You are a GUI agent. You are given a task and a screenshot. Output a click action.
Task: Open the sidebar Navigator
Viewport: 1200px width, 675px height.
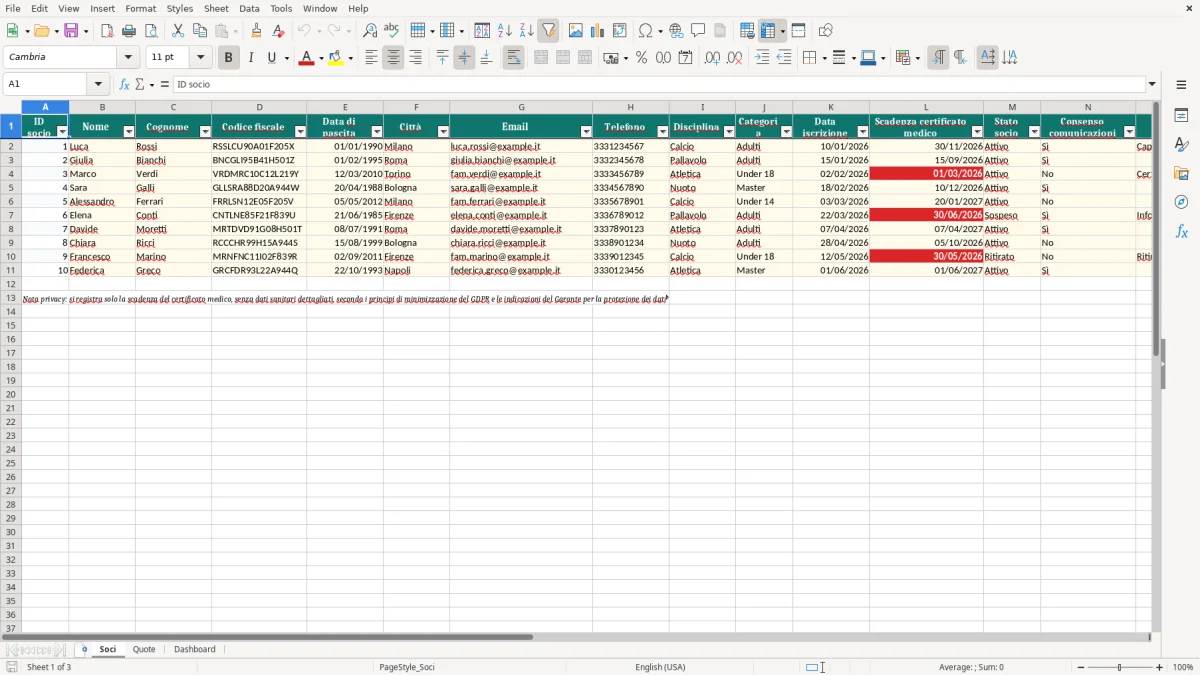pos(1181,202)
